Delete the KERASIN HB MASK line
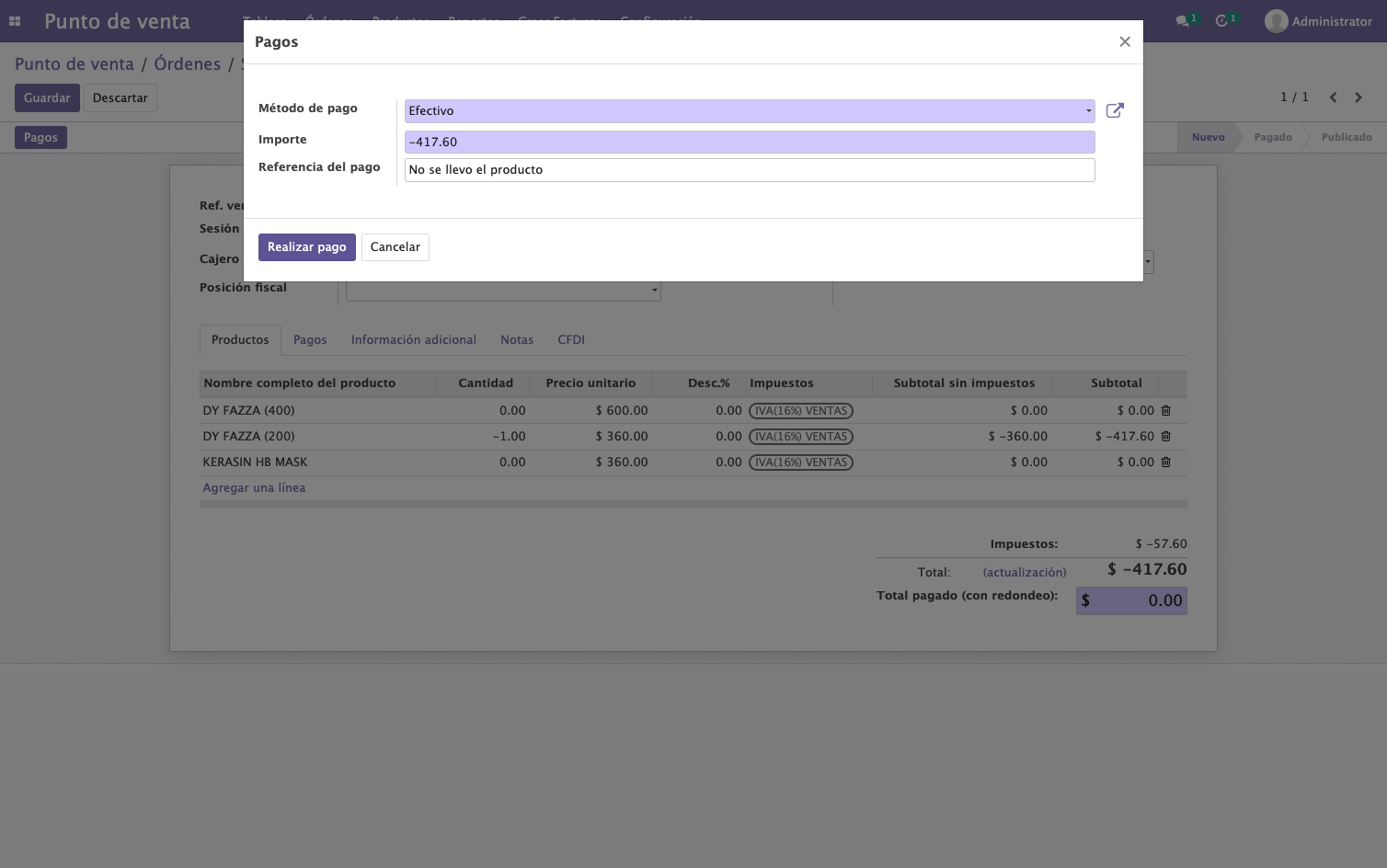 point(1165,463)
